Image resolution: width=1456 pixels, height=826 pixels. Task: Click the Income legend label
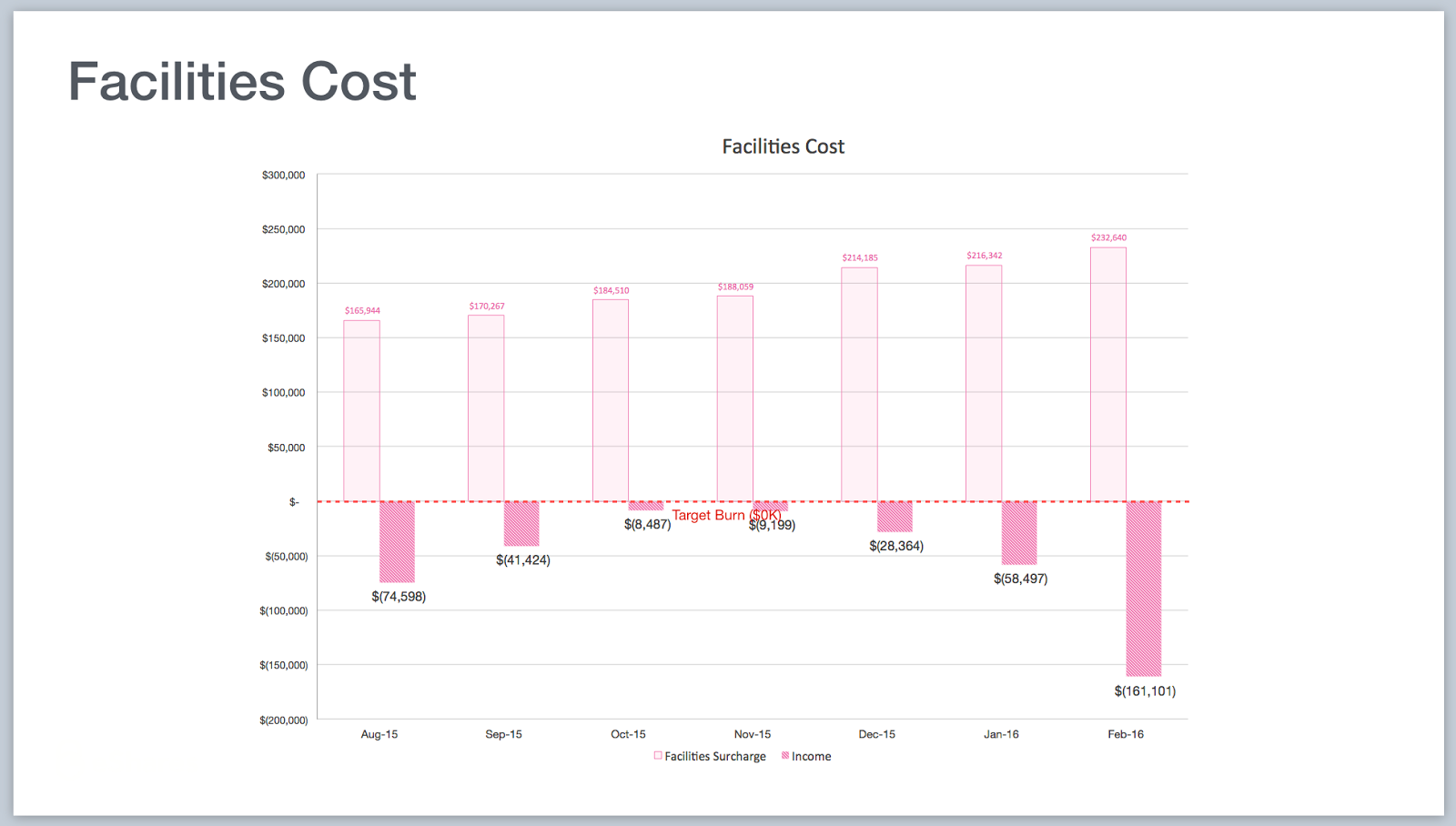811,757
